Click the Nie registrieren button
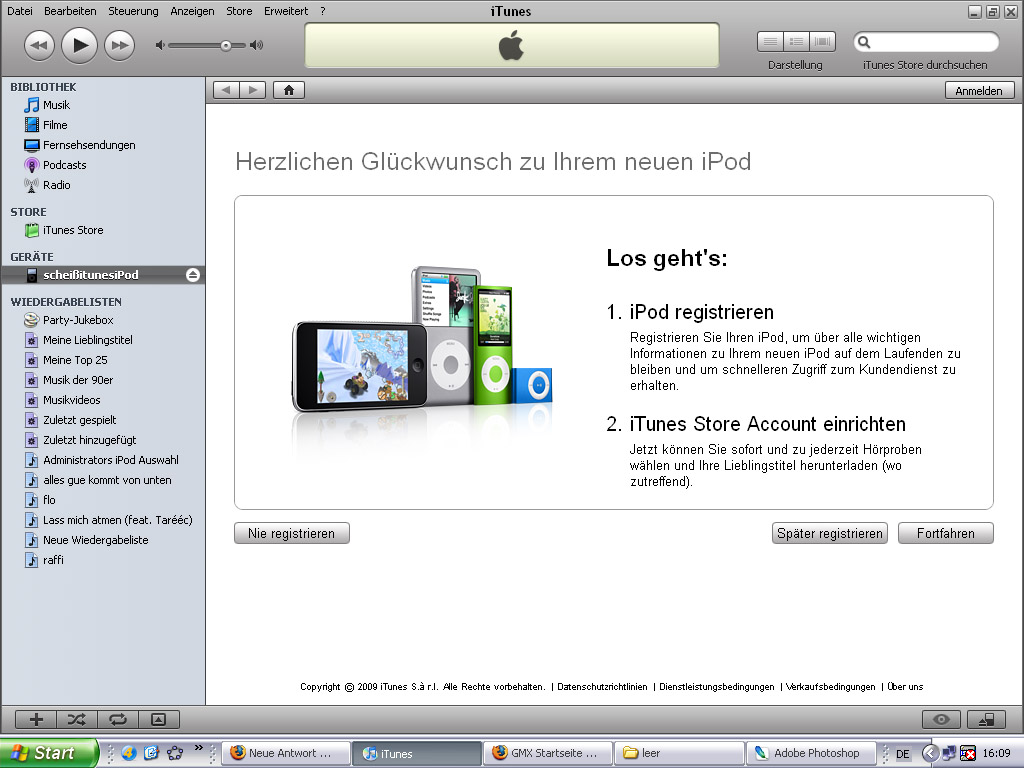This screenshot has height=768, width=1024. point(291,533)
